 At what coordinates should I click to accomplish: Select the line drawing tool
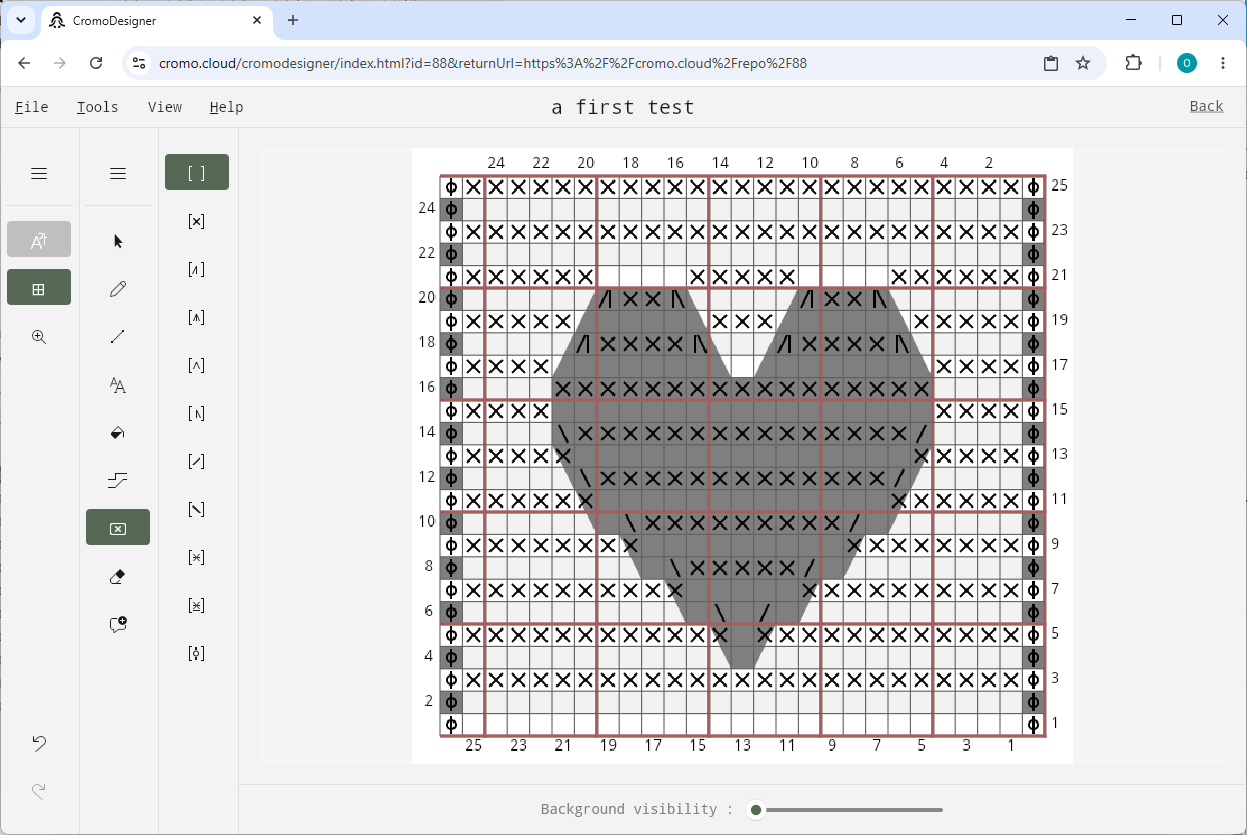pos(118,337)
